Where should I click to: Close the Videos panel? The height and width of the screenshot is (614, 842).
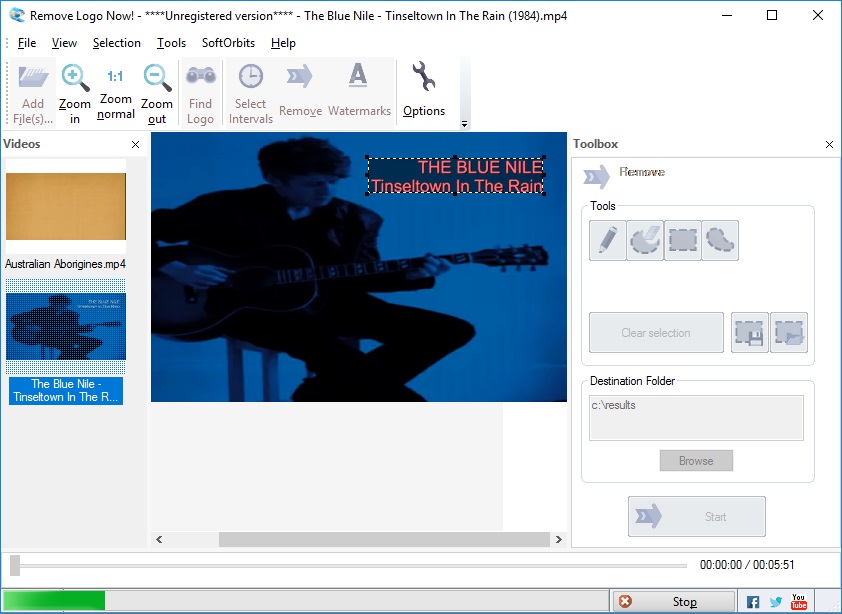(135, 144)
